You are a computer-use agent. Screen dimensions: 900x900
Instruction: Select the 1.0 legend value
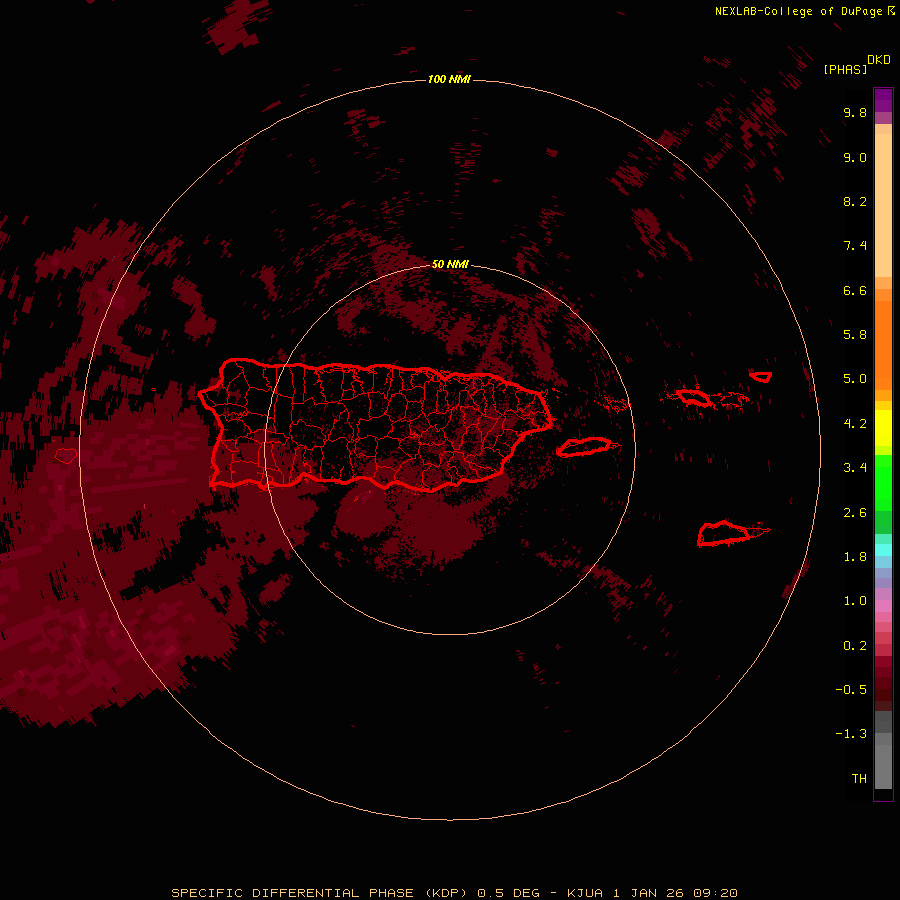[855, 601]
